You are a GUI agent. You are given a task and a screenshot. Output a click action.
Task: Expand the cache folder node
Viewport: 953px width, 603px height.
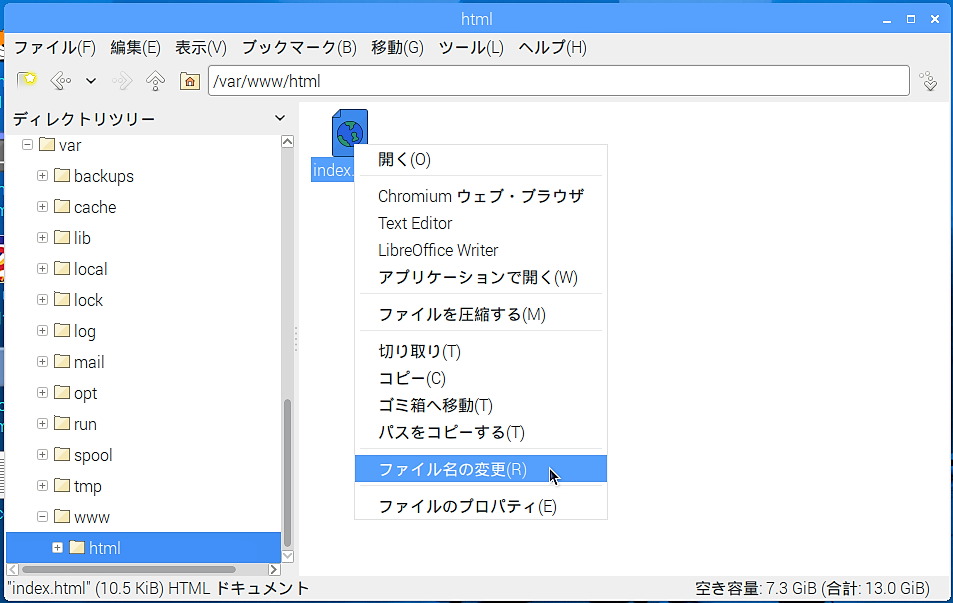[x=42, y=207]
